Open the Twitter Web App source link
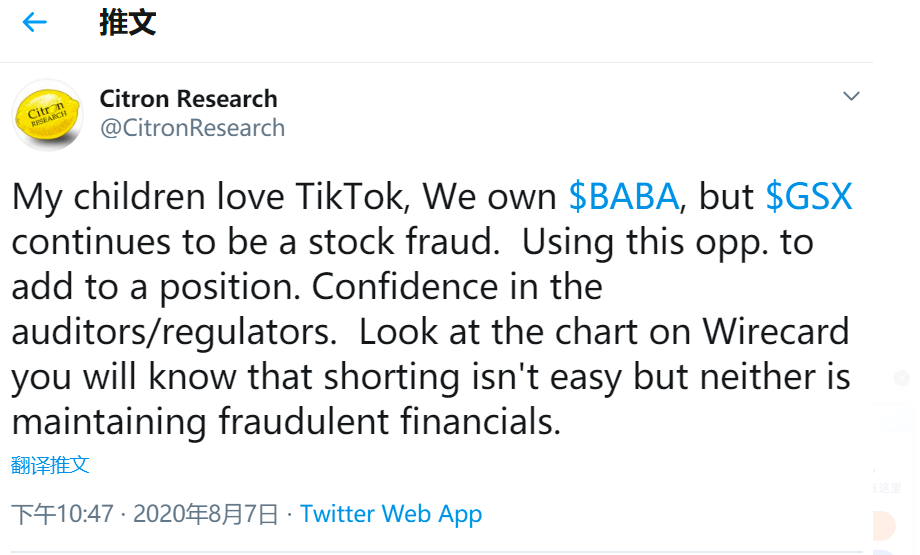Viewport: 920px width, 555px height. pos(391,514)
